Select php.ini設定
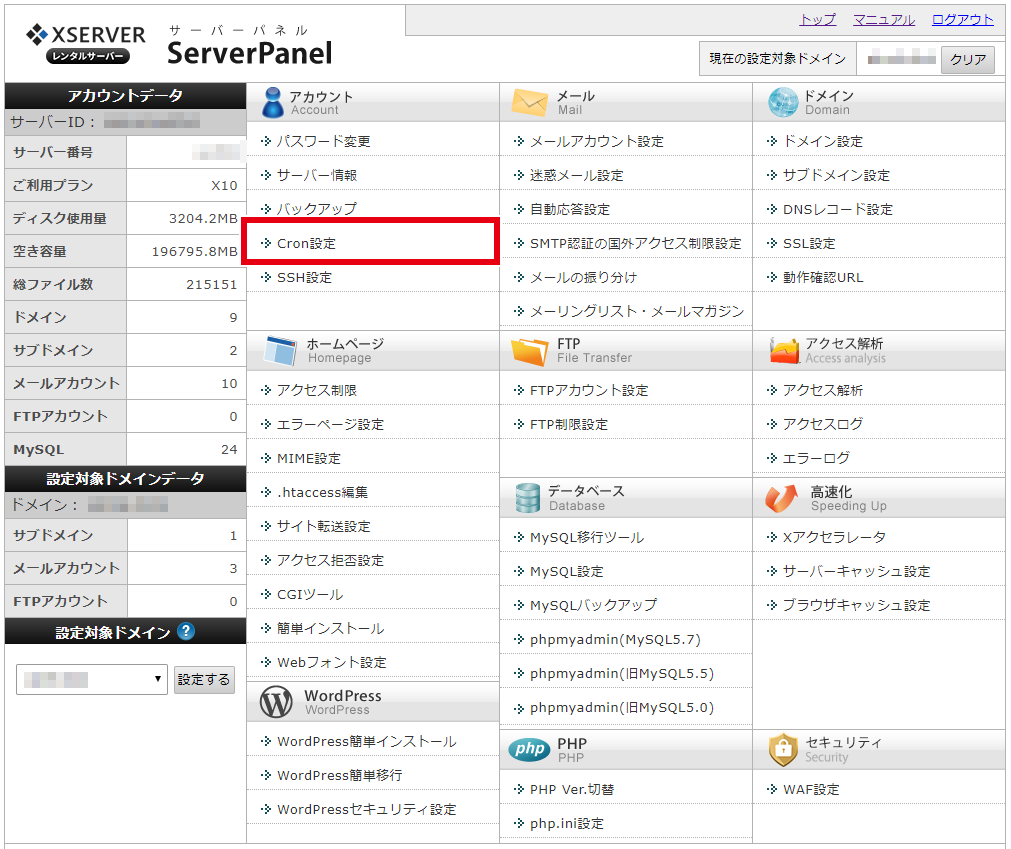 click(567, 823)
